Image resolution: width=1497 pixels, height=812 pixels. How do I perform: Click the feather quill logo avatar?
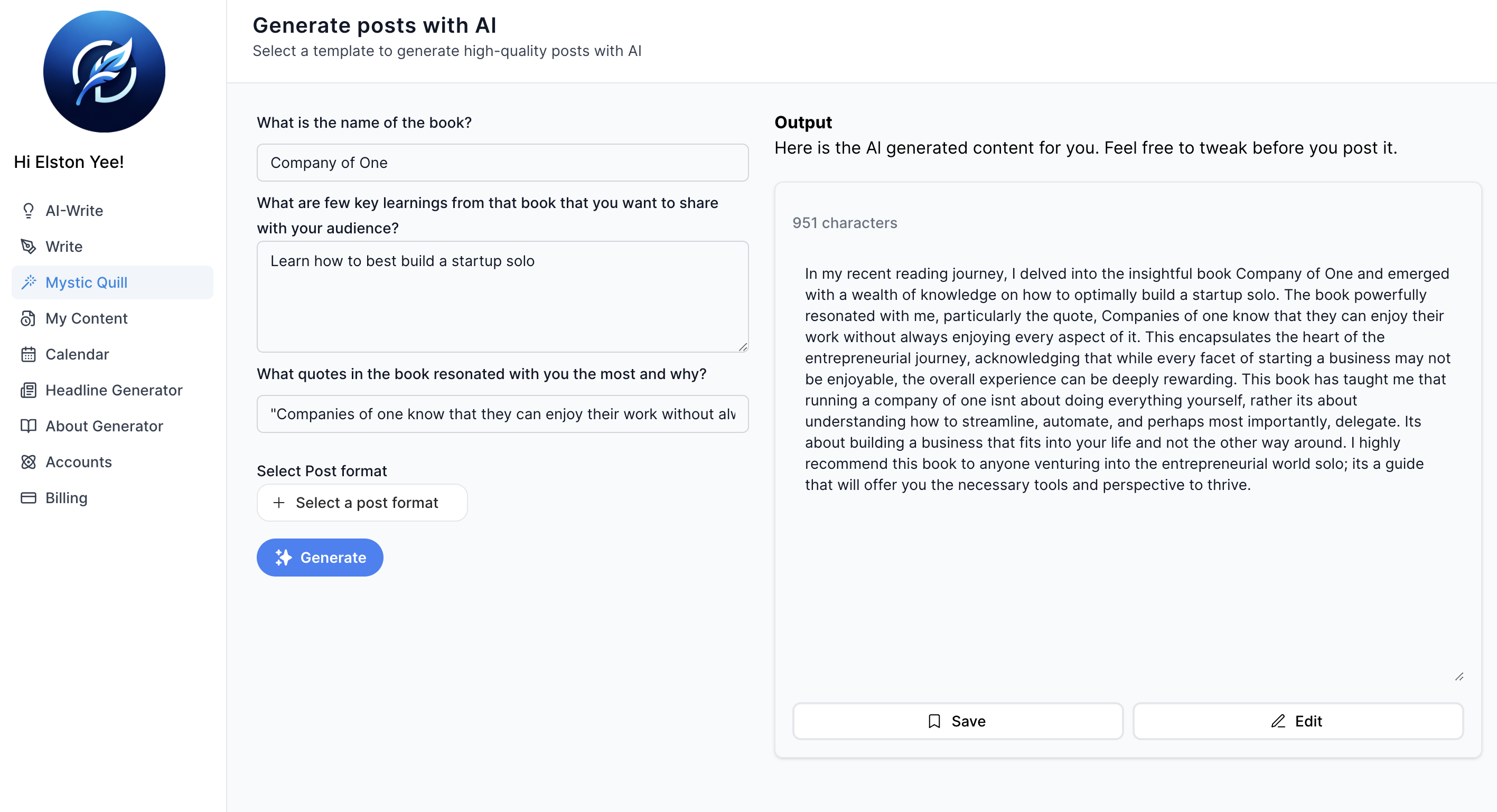point(104,71)
